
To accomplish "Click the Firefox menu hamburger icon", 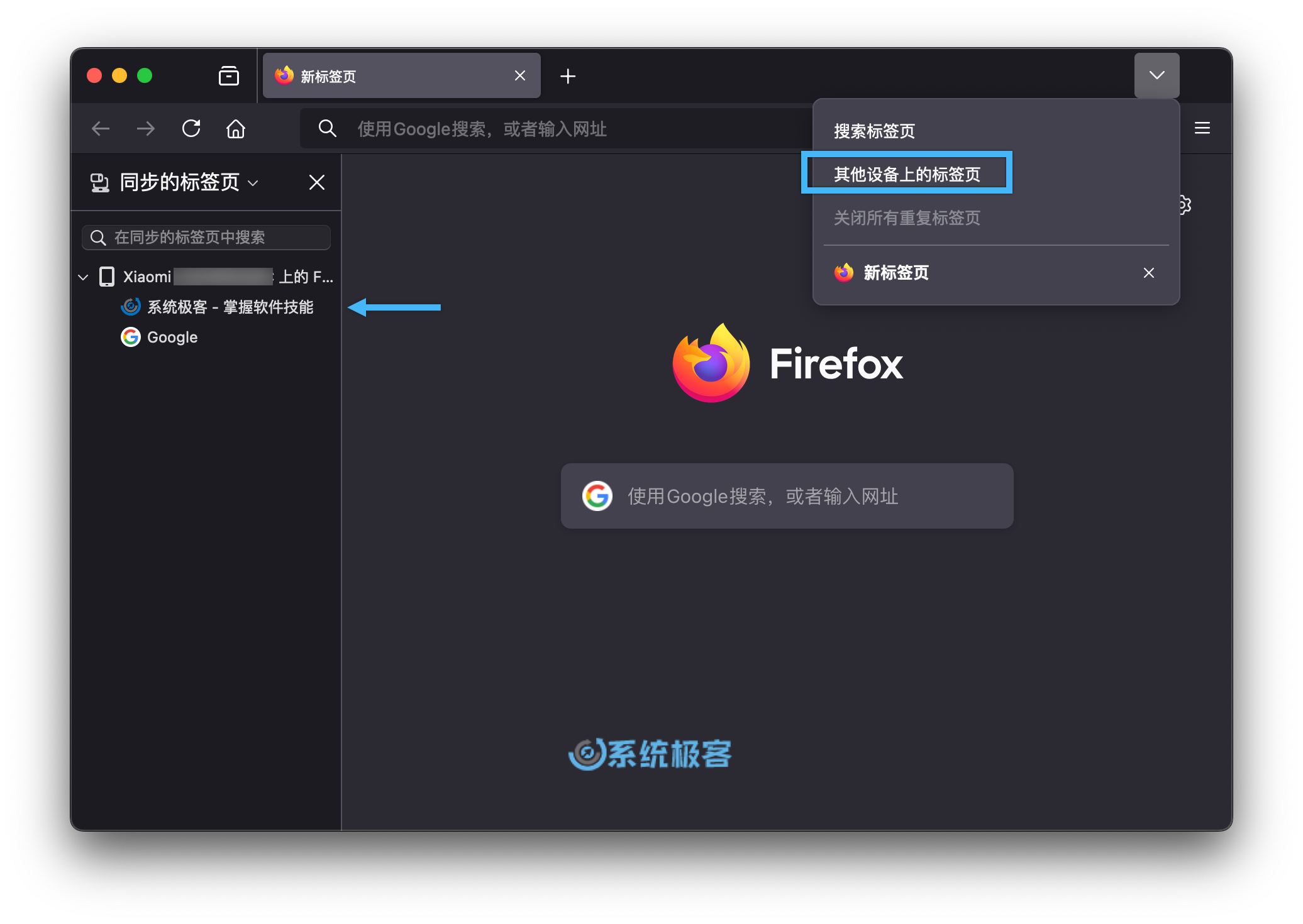I will pos(1202,128).
